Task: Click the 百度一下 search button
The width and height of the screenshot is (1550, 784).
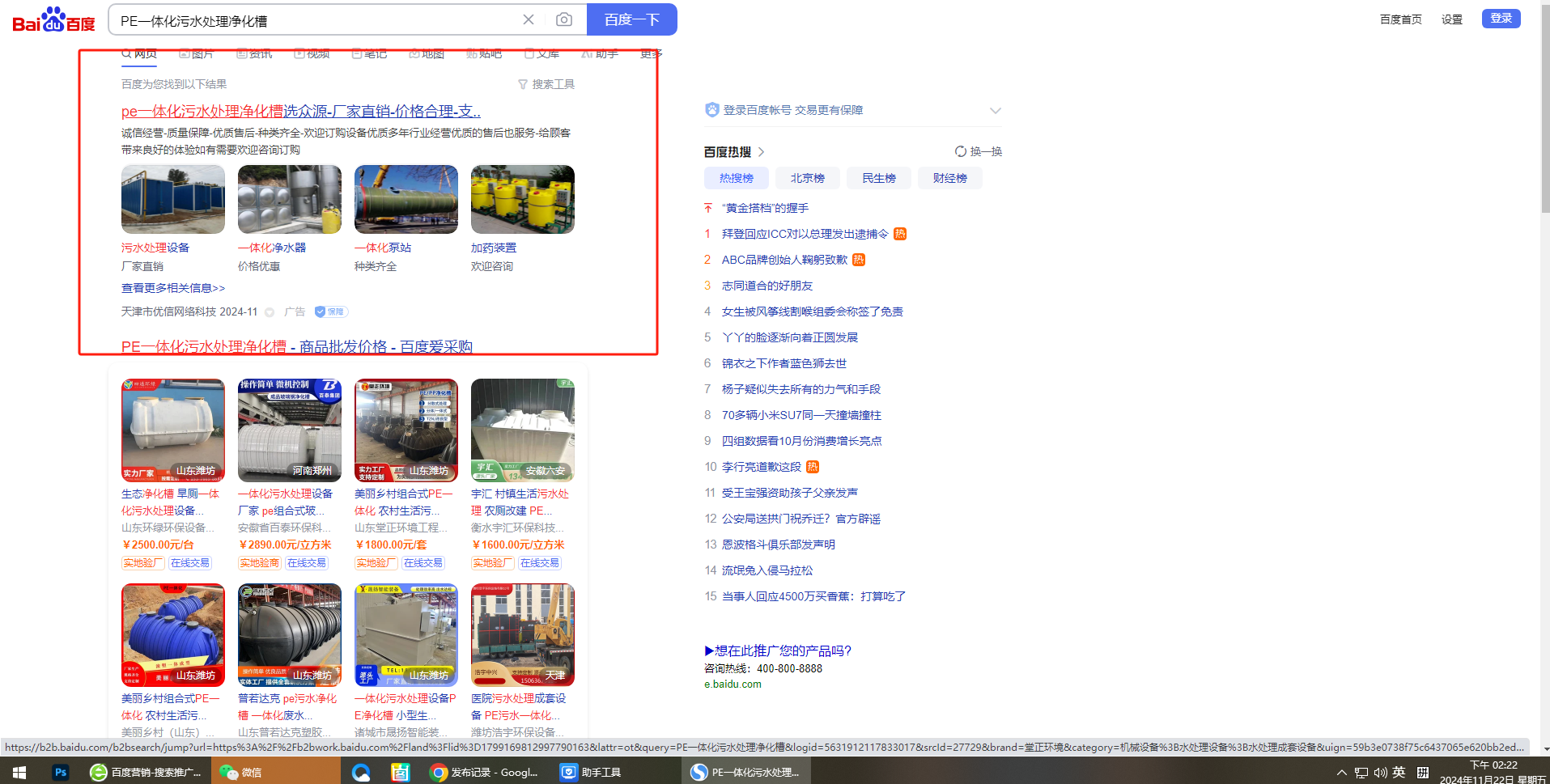Action: pos(632,19)
